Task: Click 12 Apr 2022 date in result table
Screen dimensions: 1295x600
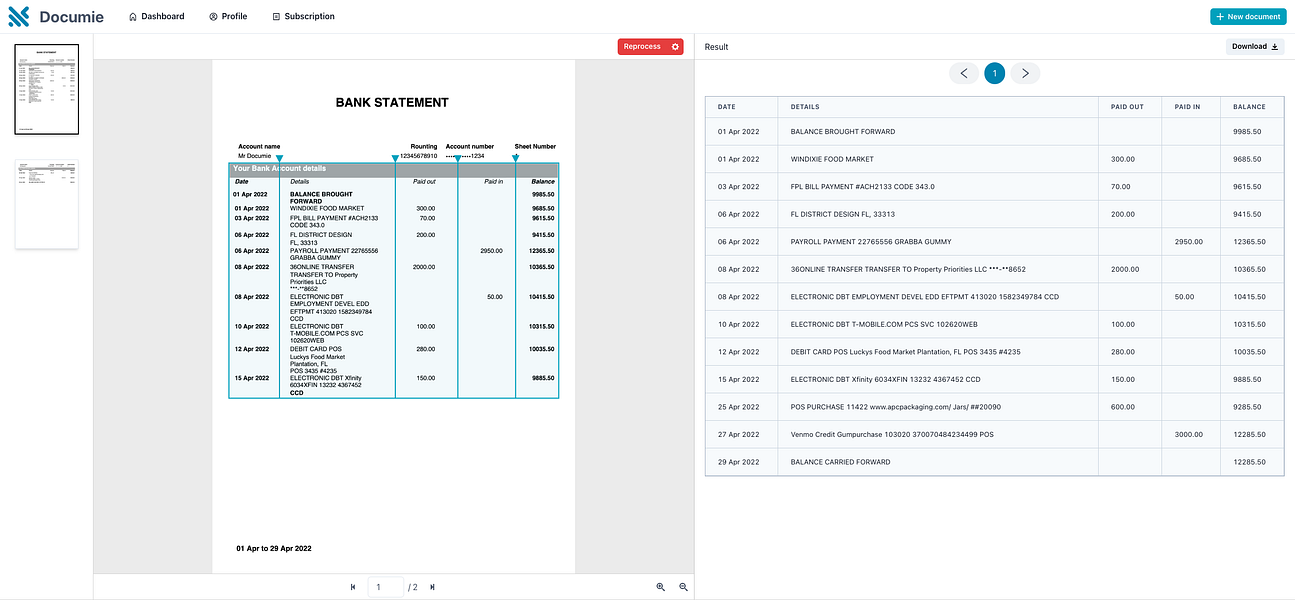Action: pos(738,352)
